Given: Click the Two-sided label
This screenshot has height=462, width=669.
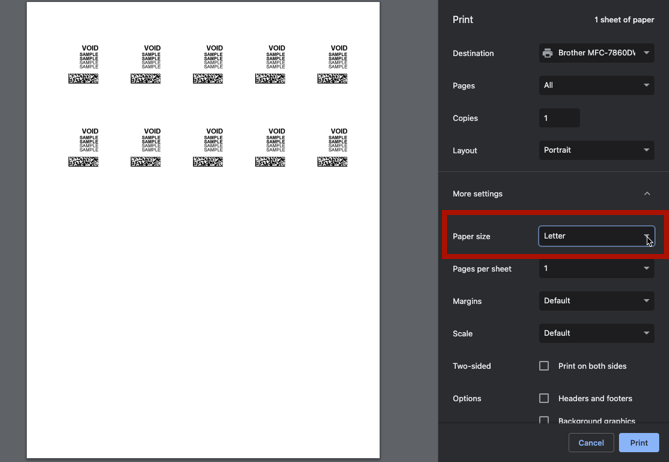Looking at the screenshot, I should point(471,366).
